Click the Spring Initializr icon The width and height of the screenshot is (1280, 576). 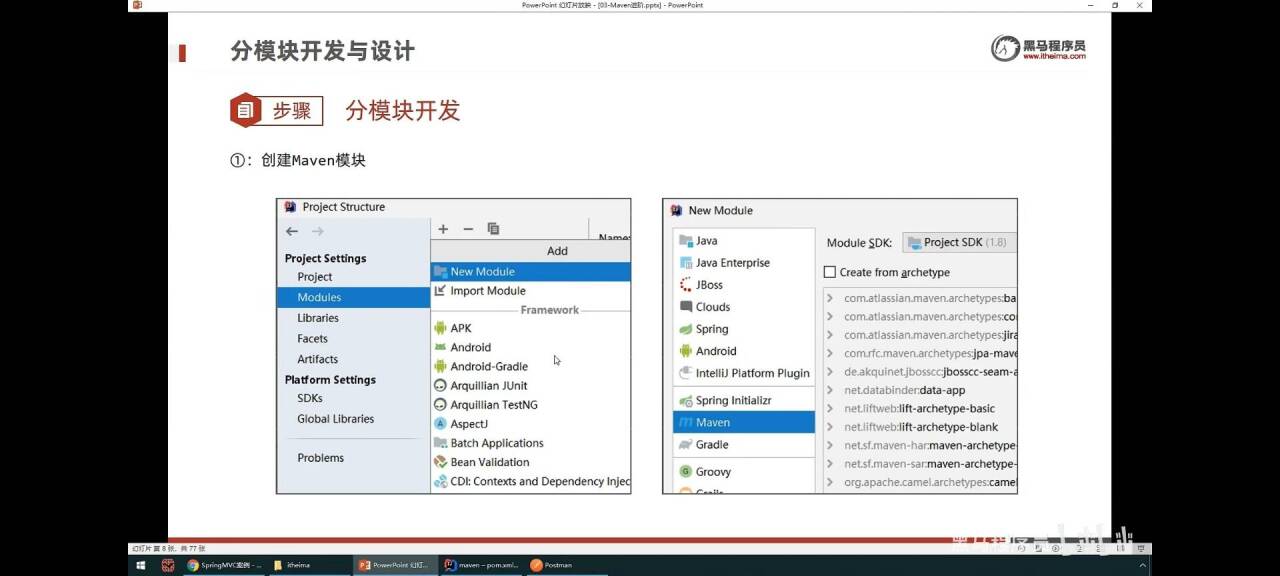click(685, 400)
